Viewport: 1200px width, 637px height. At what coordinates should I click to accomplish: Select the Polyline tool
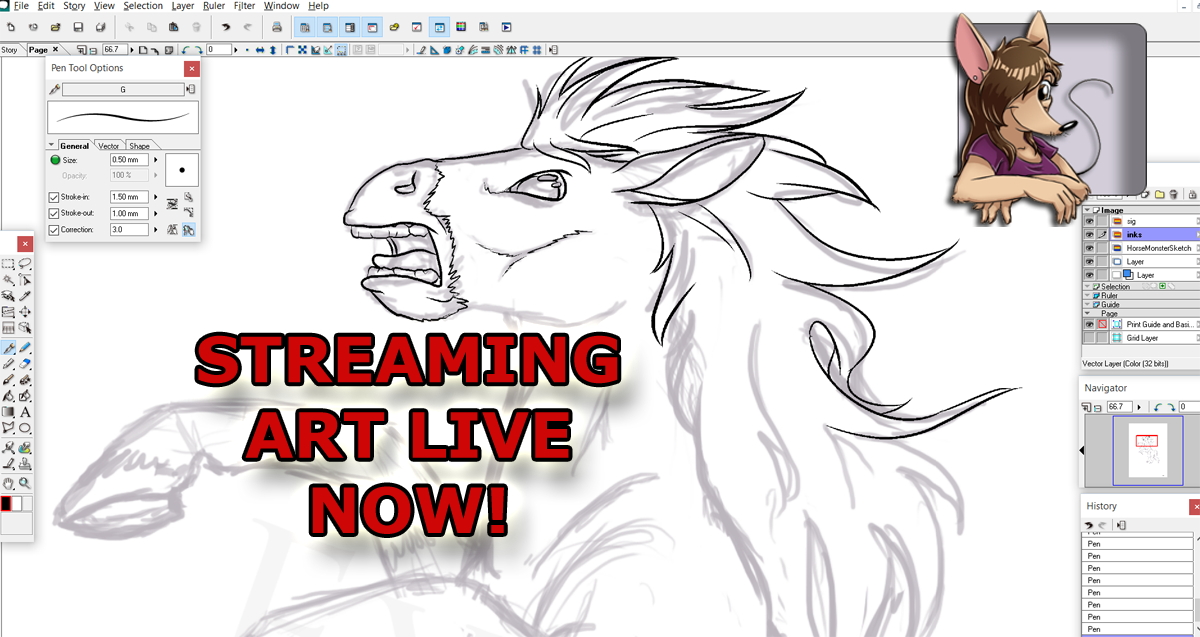pos(7,427)
